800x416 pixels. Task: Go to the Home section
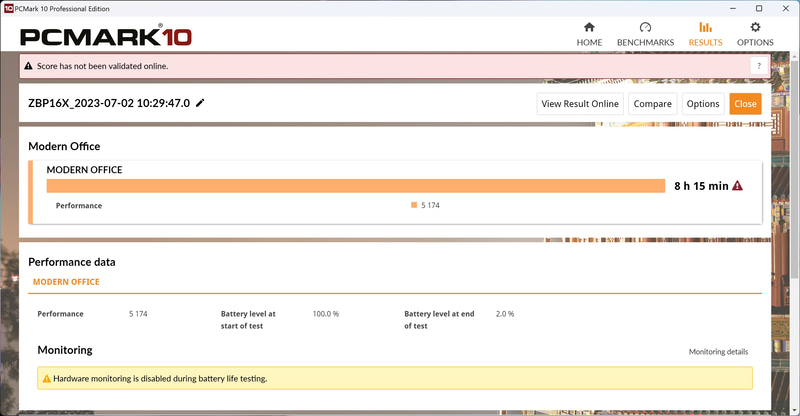(x=589, y=34)
